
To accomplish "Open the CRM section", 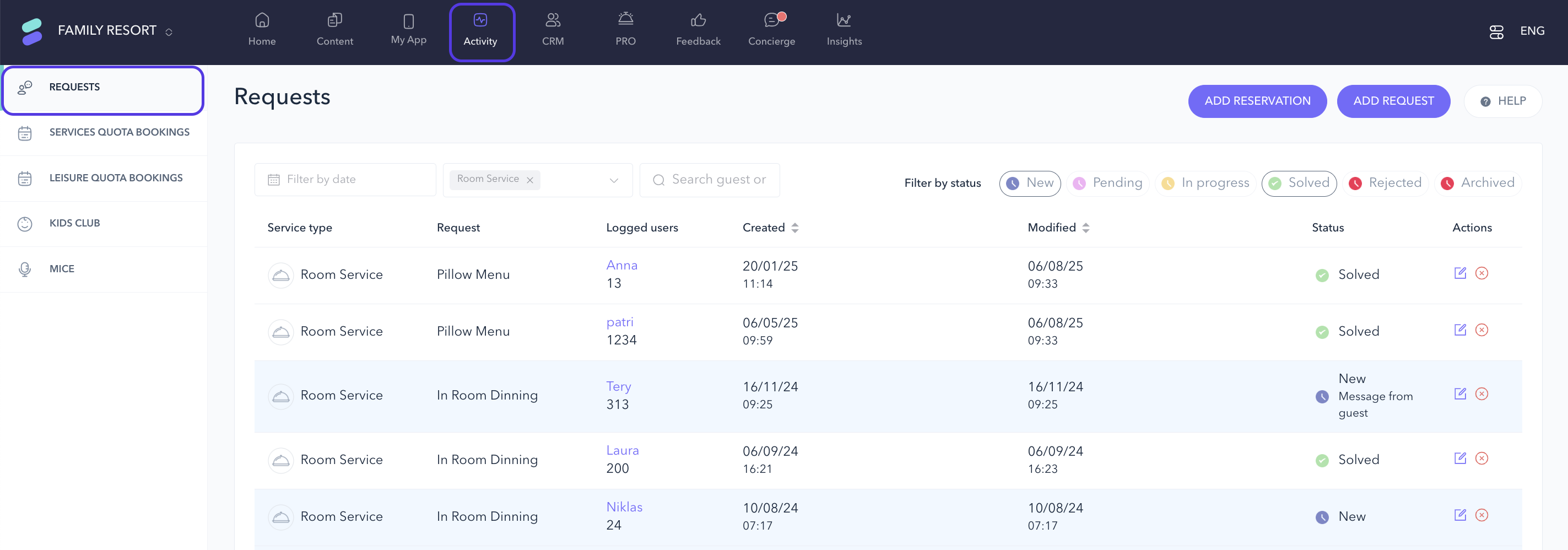I will point(553,30).
